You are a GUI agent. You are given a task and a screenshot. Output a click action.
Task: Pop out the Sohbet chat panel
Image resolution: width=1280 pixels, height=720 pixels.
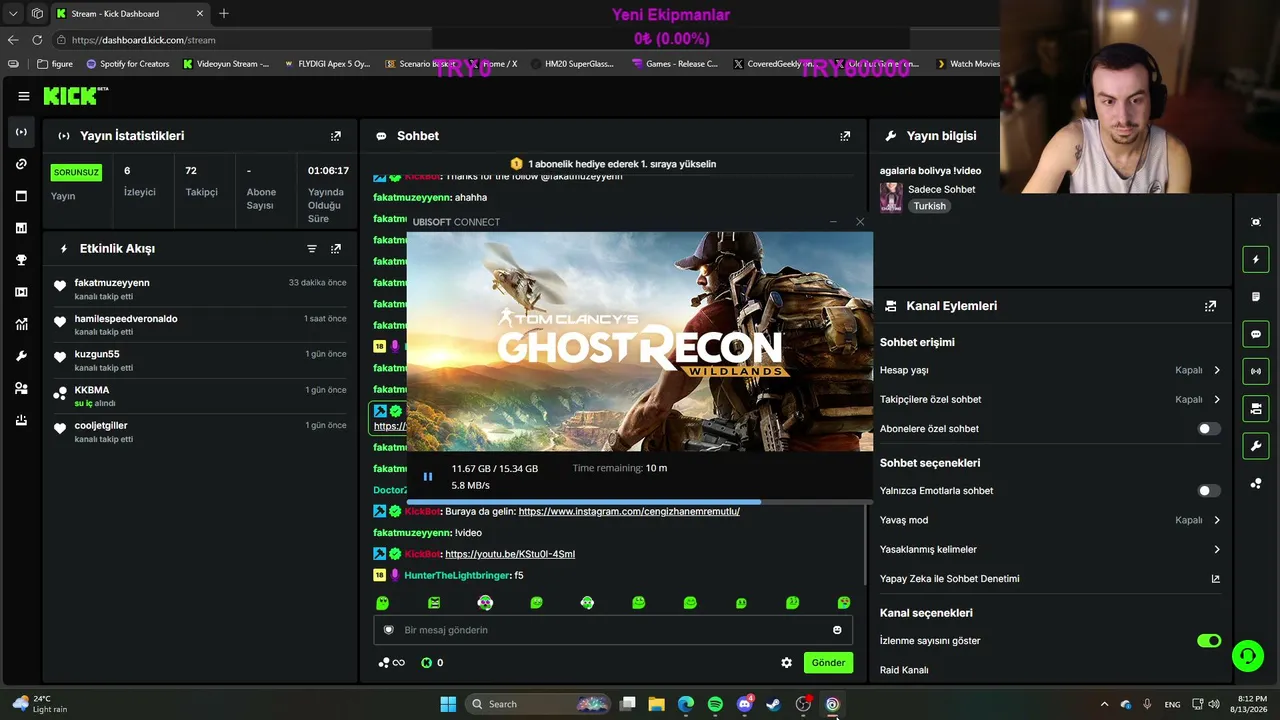tap(845, 136)
